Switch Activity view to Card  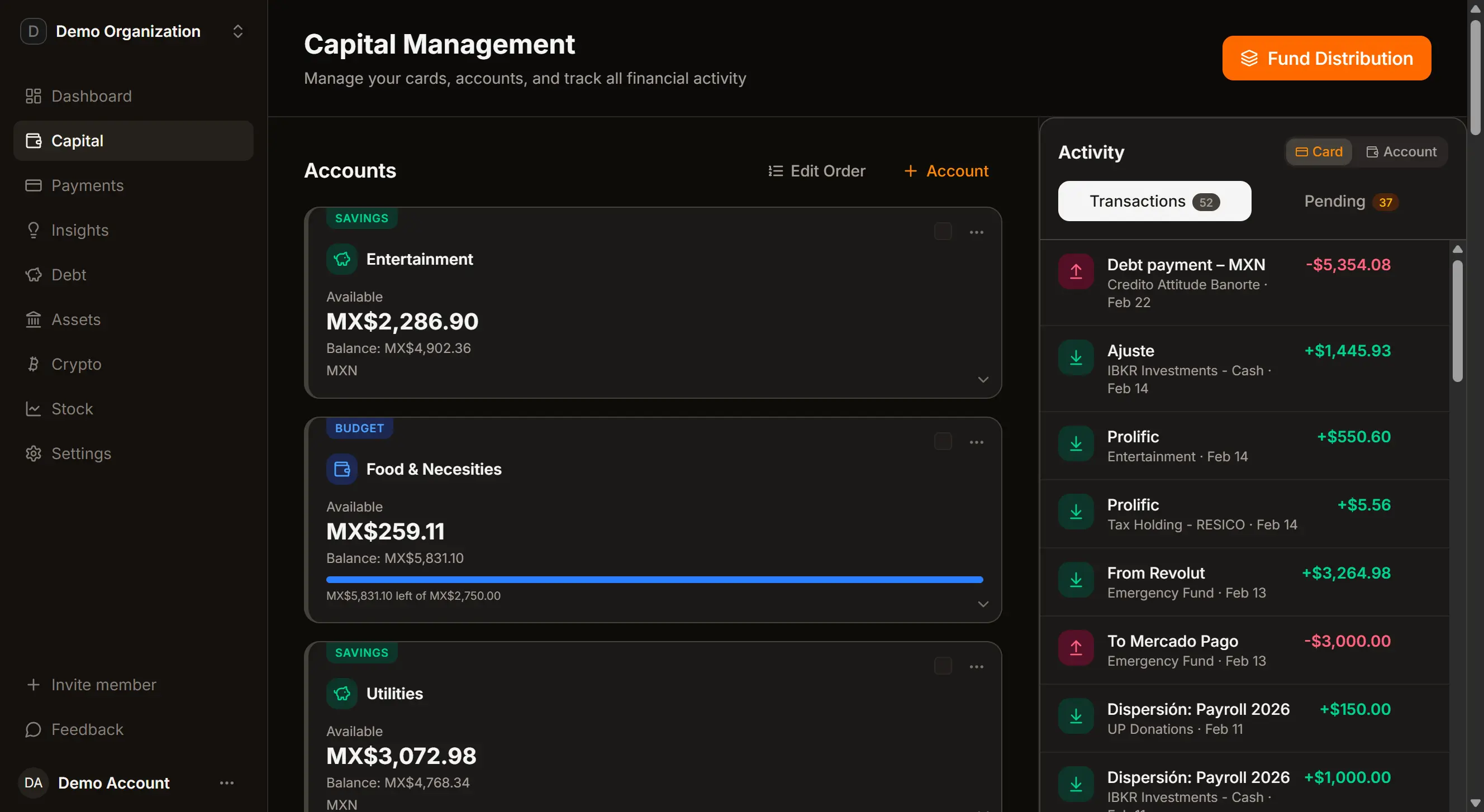(1319, 151)
